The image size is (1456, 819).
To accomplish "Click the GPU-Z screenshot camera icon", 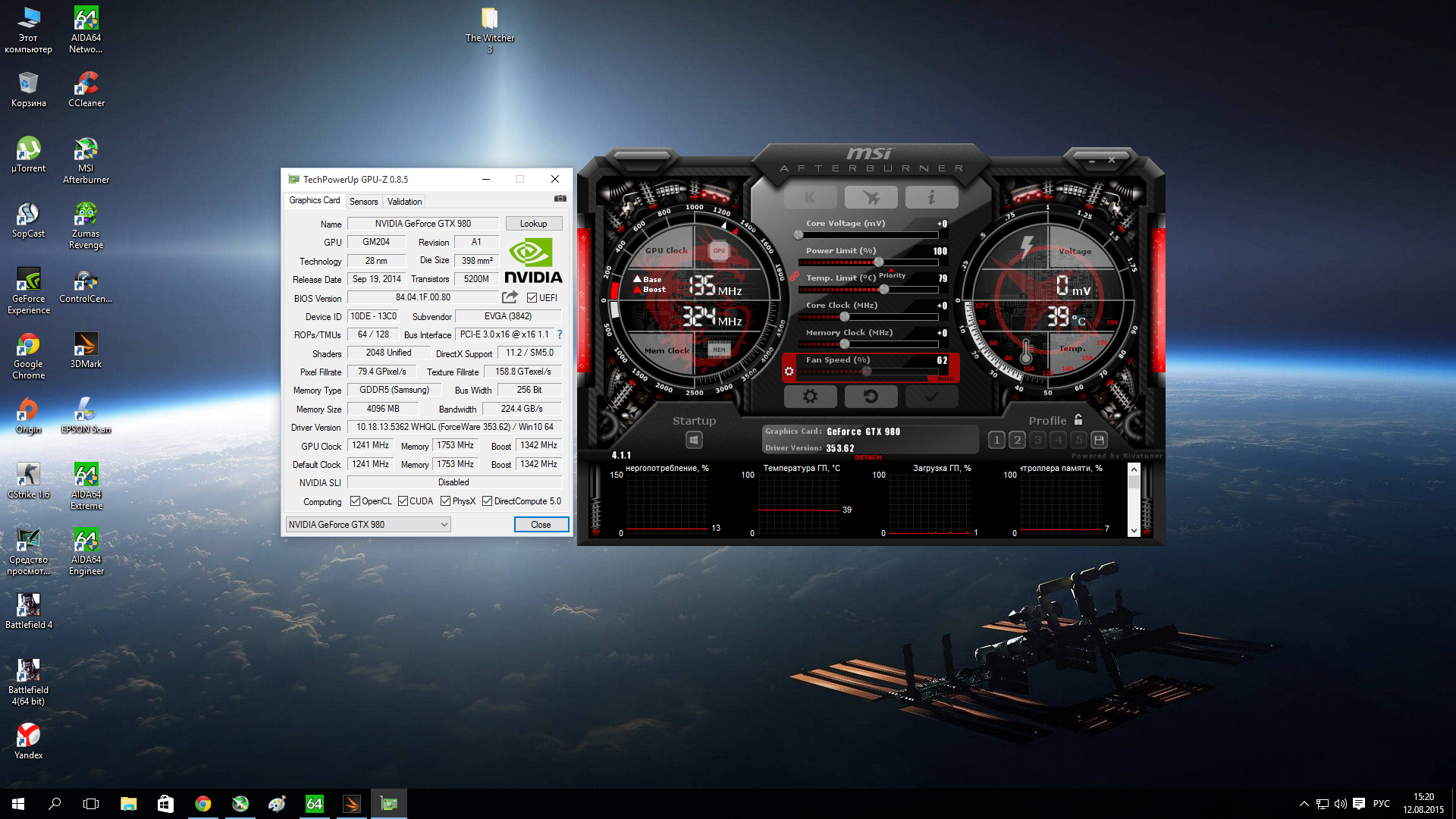I will [x=560, y=199].
